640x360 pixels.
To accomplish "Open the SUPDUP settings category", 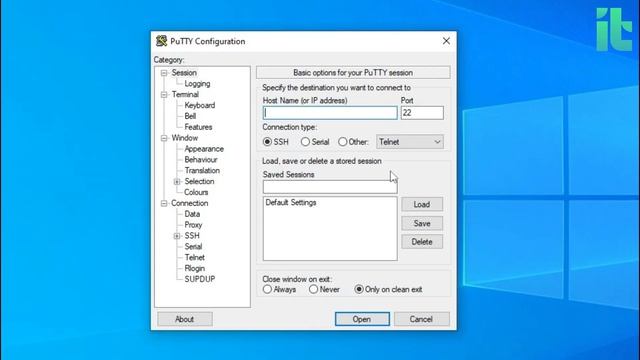I will point(200,279).
